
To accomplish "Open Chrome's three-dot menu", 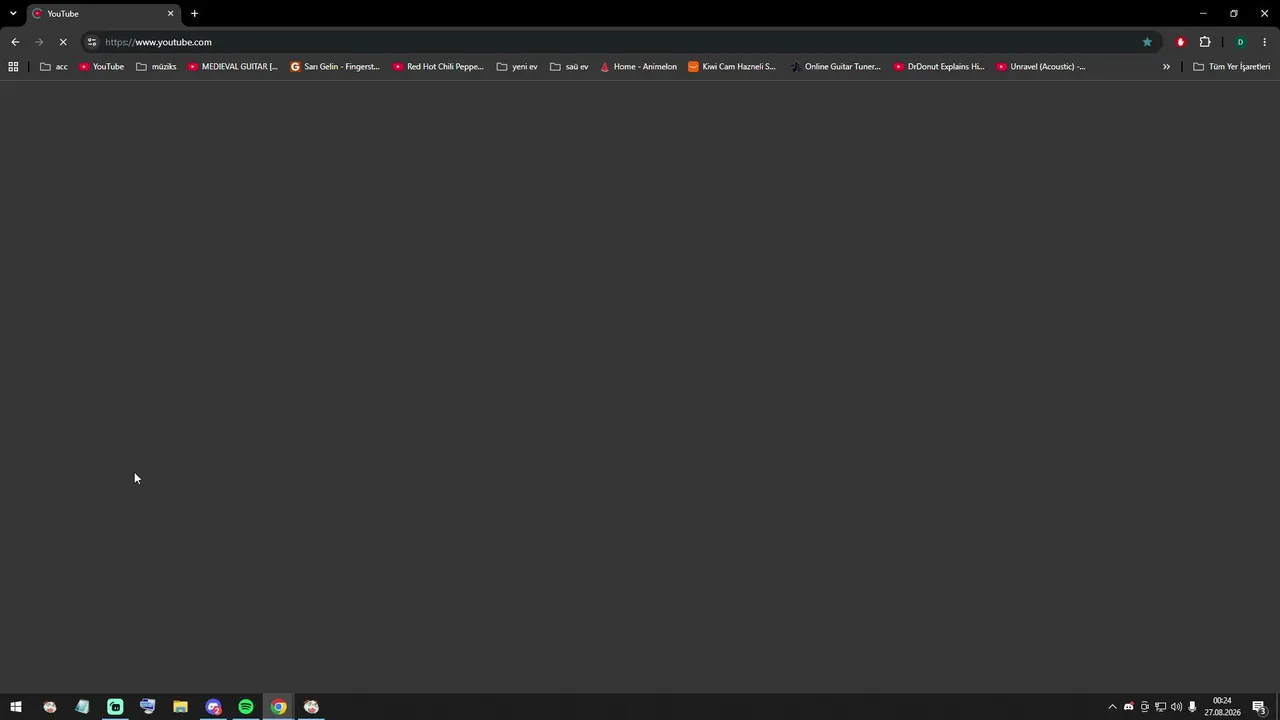I will (1264, 42).
